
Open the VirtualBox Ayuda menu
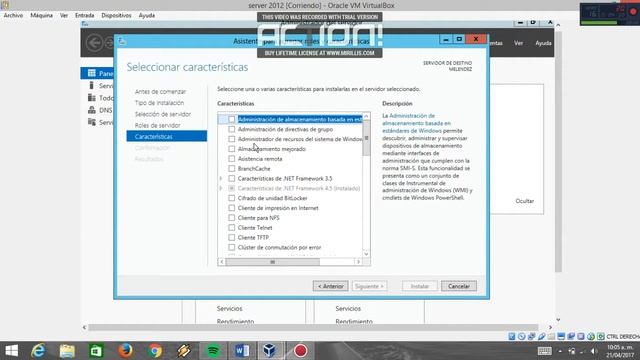coord(147,15)
